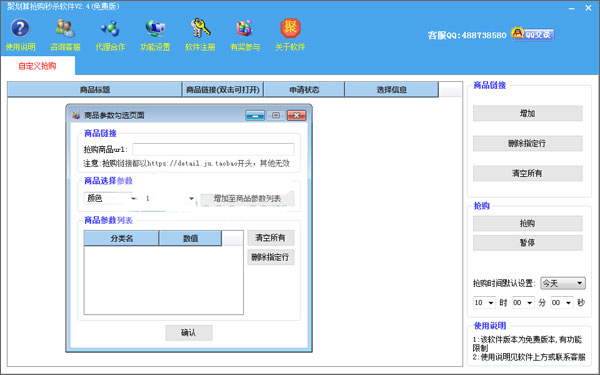The image size is (600, 375).
Task: Click the 申请状态 column header
Action: click(304, 90)
